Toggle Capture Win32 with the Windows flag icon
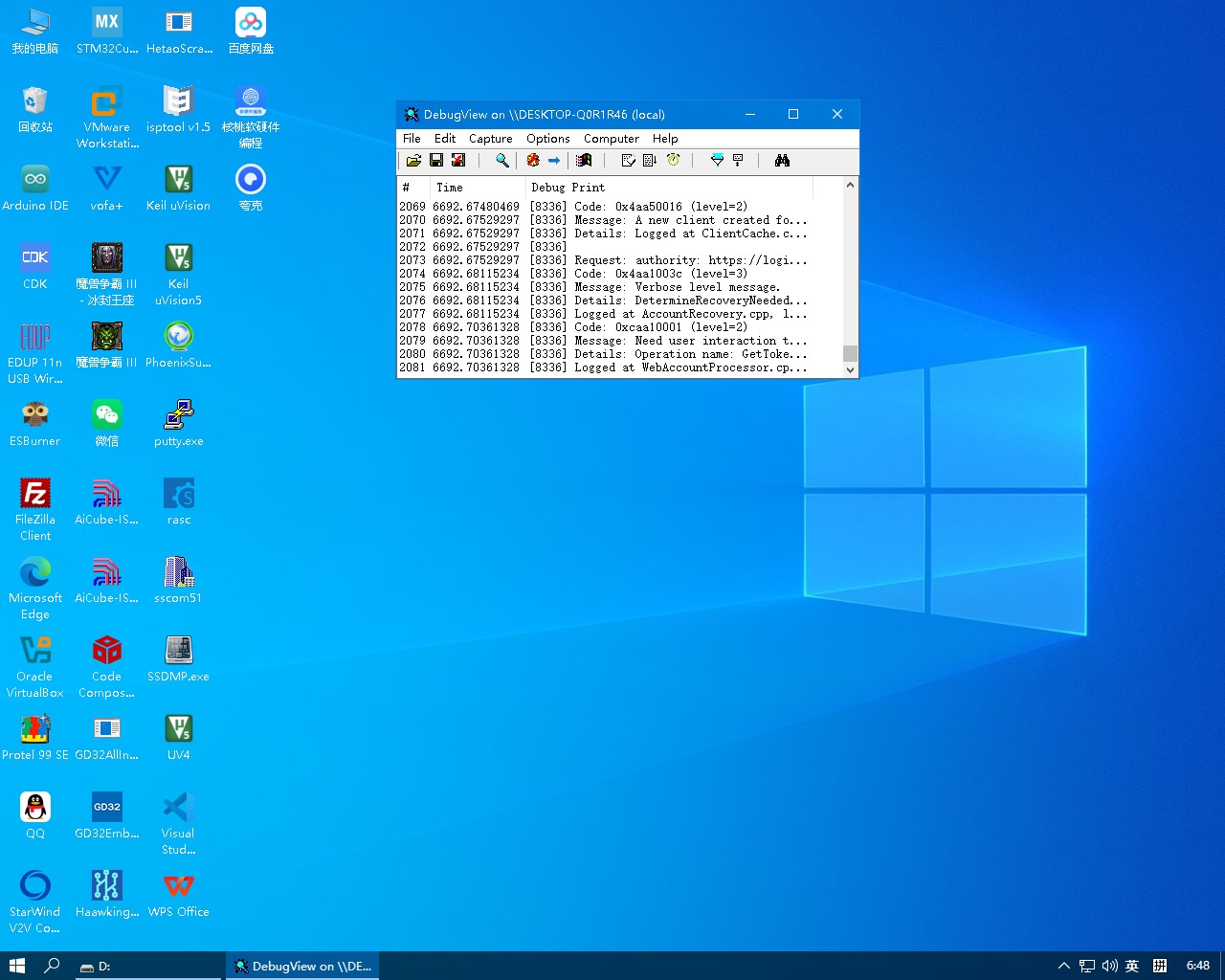Screen dimensions: 1225x980 click(584, 161)
